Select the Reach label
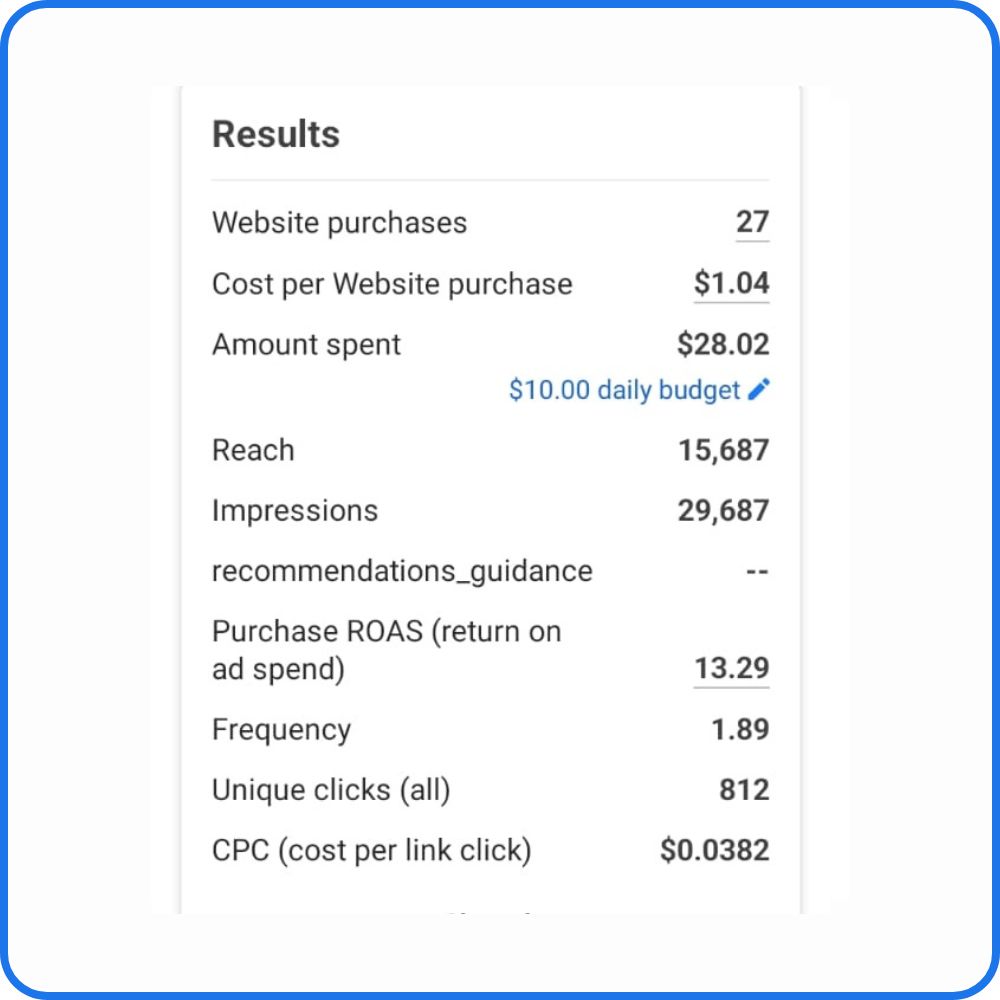The image size is (1000, 1000). coord(253,450)
